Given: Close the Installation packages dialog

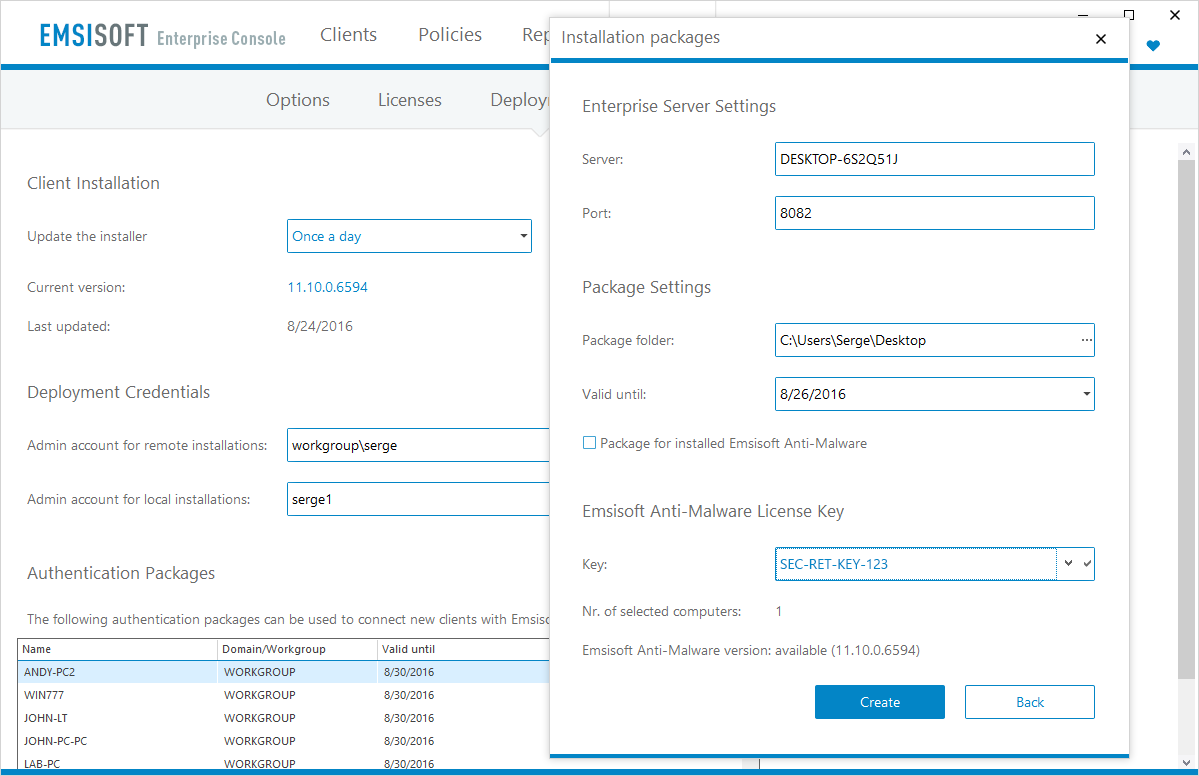Looking at the screenshot, I should click(1101, 39).
